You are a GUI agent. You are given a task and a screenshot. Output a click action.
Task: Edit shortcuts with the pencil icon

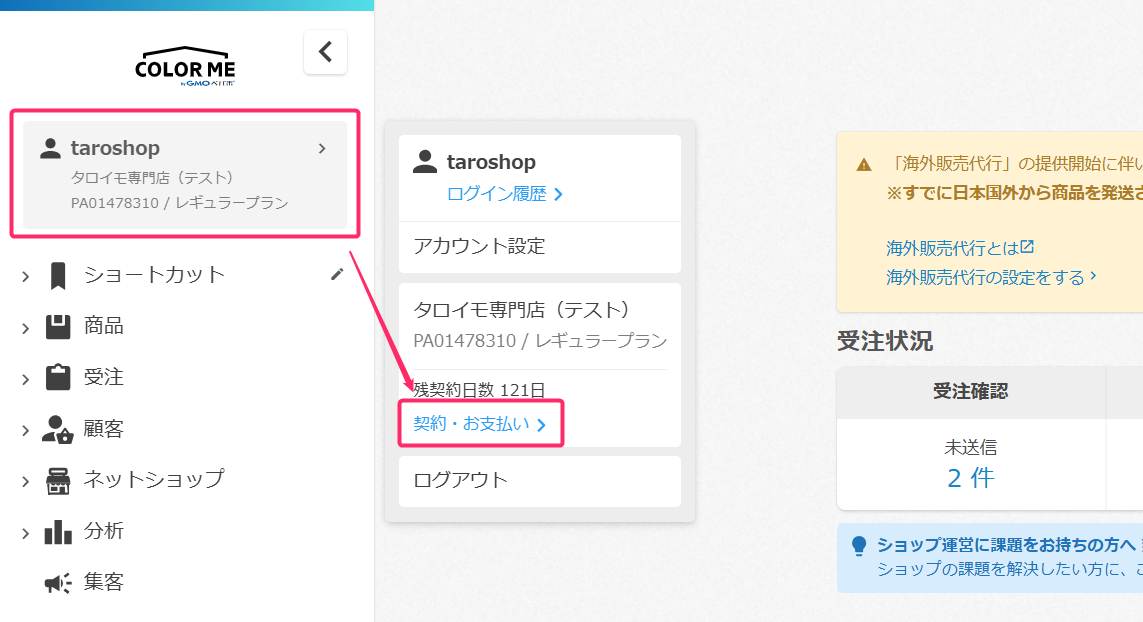coord(337,274)
